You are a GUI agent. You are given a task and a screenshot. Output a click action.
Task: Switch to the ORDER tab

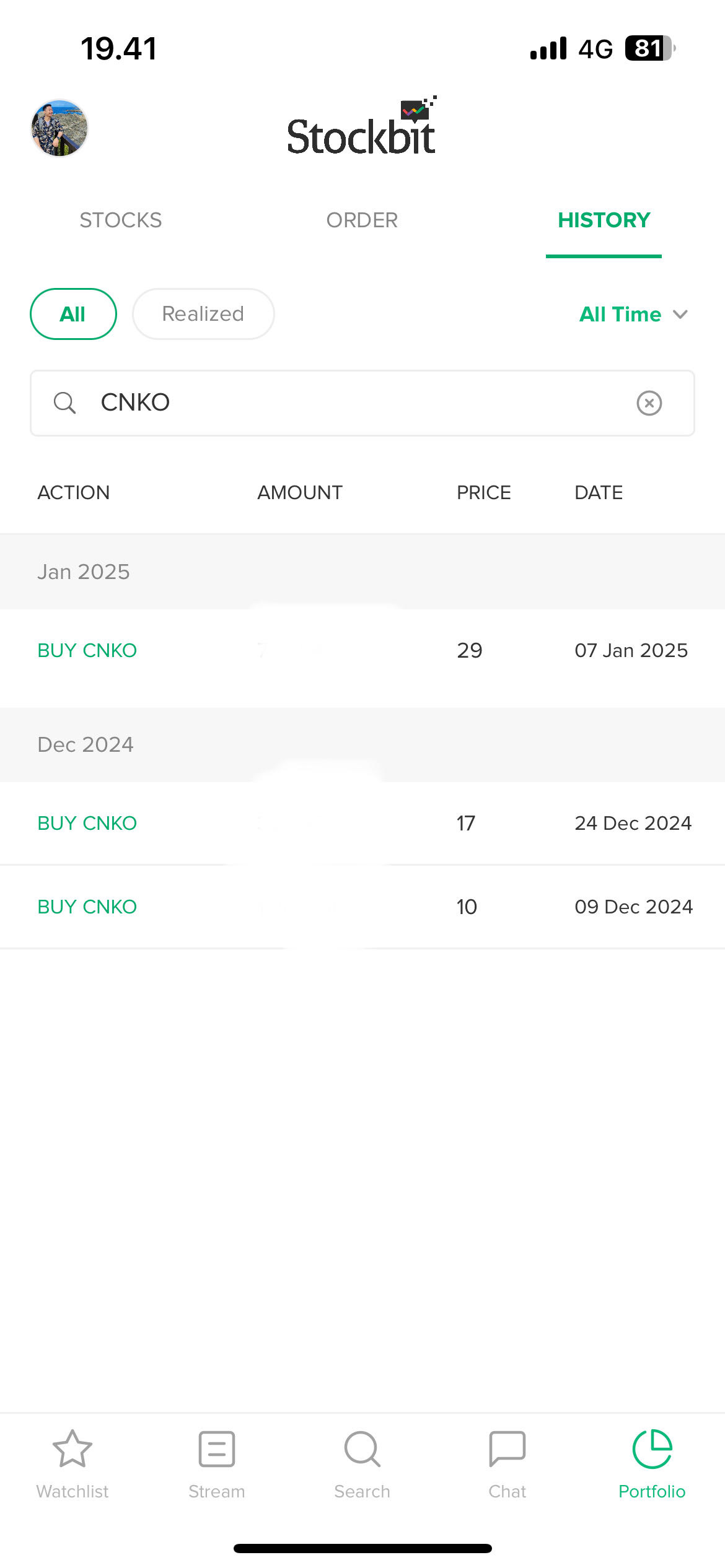coord(362,220)
